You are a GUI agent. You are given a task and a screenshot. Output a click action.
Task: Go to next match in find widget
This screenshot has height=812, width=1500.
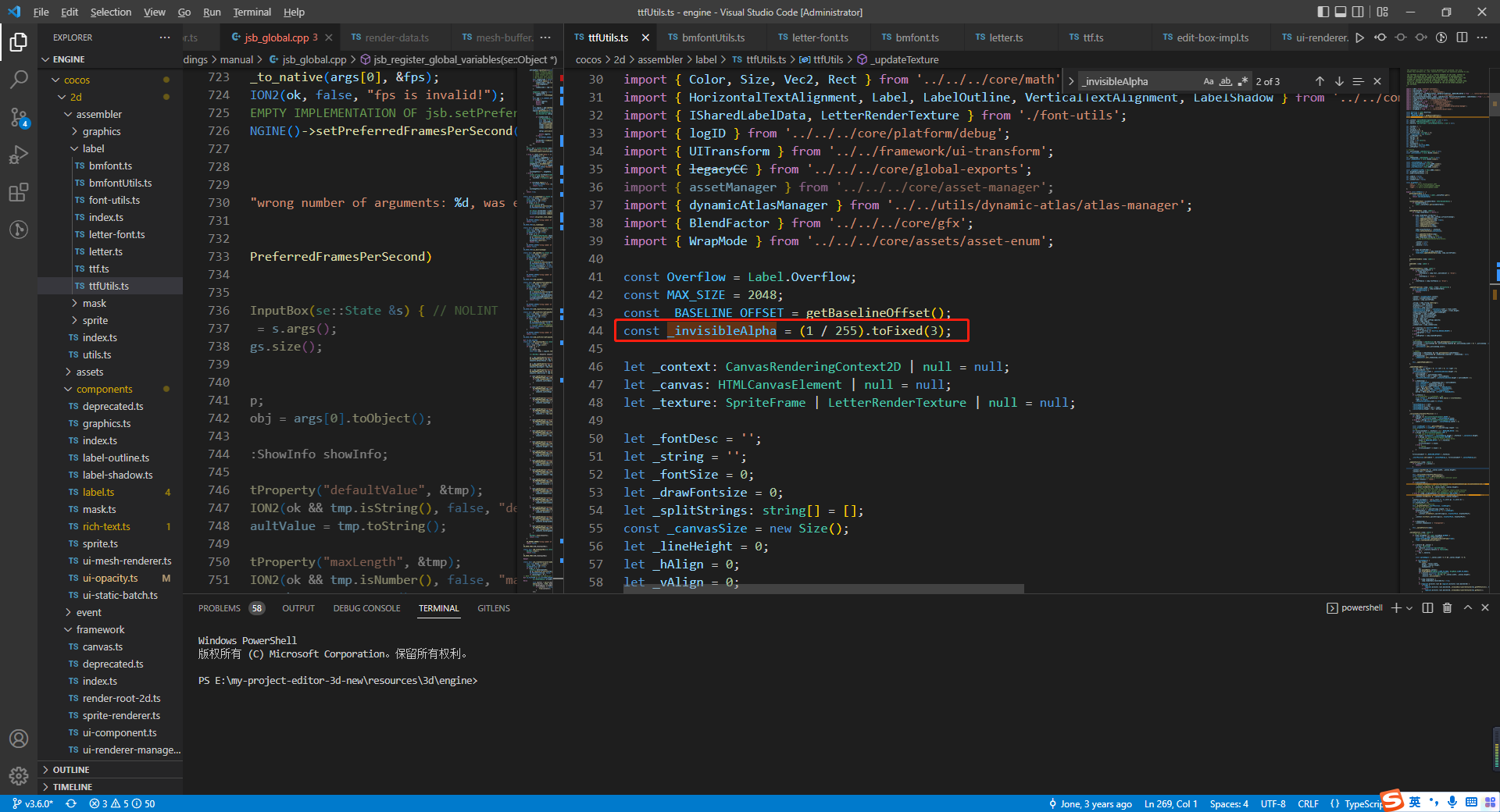click(x=1339, y=81)
